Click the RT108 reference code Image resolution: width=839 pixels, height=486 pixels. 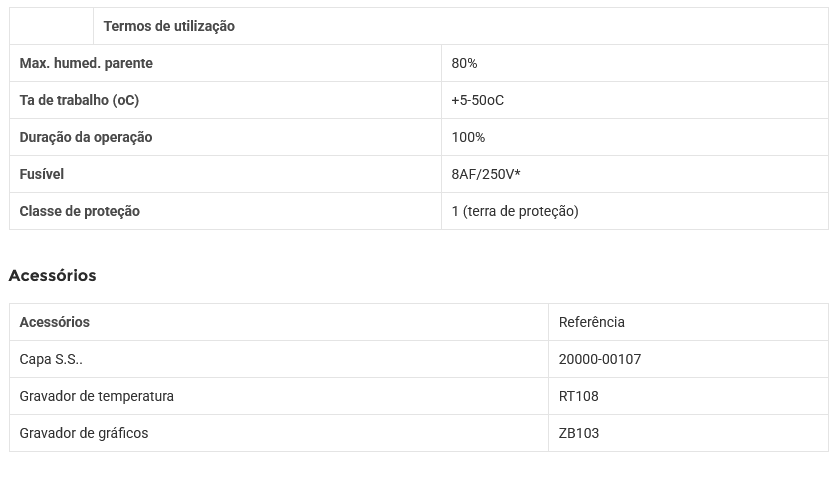[x=579, y=396]
